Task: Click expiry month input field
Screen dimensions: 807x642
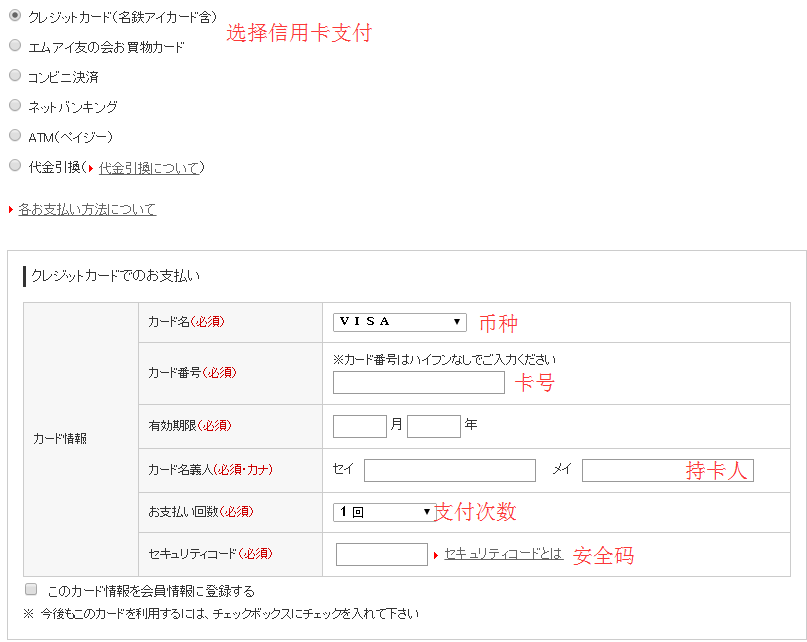Action: [x=359, y=426]
